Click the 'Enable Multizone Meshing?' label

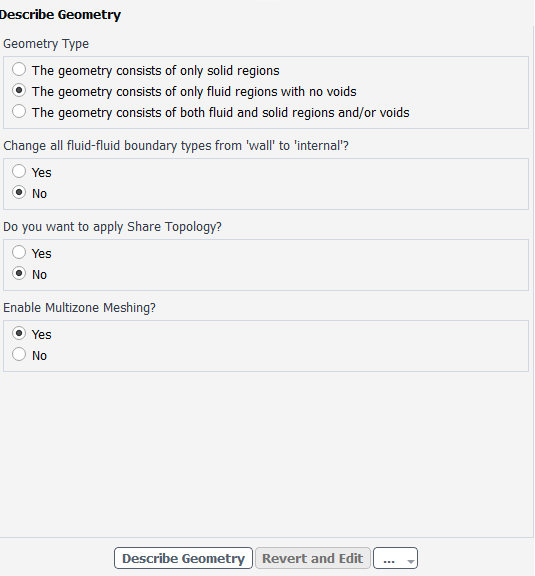tap(79, 307)
